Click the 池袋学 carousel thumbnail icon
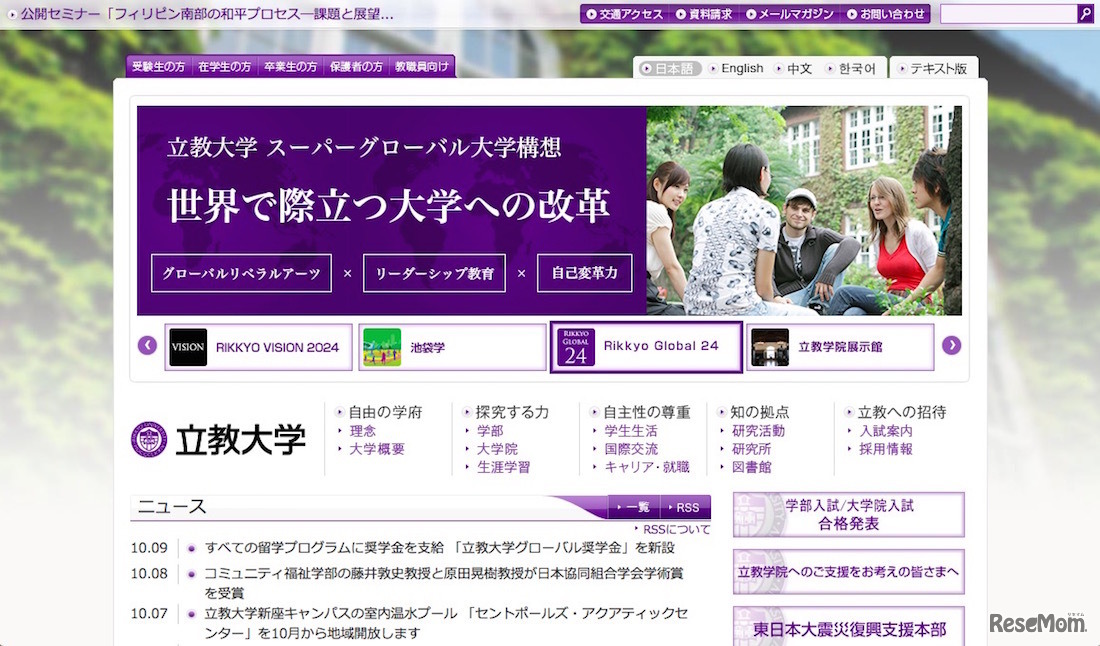Screen dimensions: 1100x646 384,348
